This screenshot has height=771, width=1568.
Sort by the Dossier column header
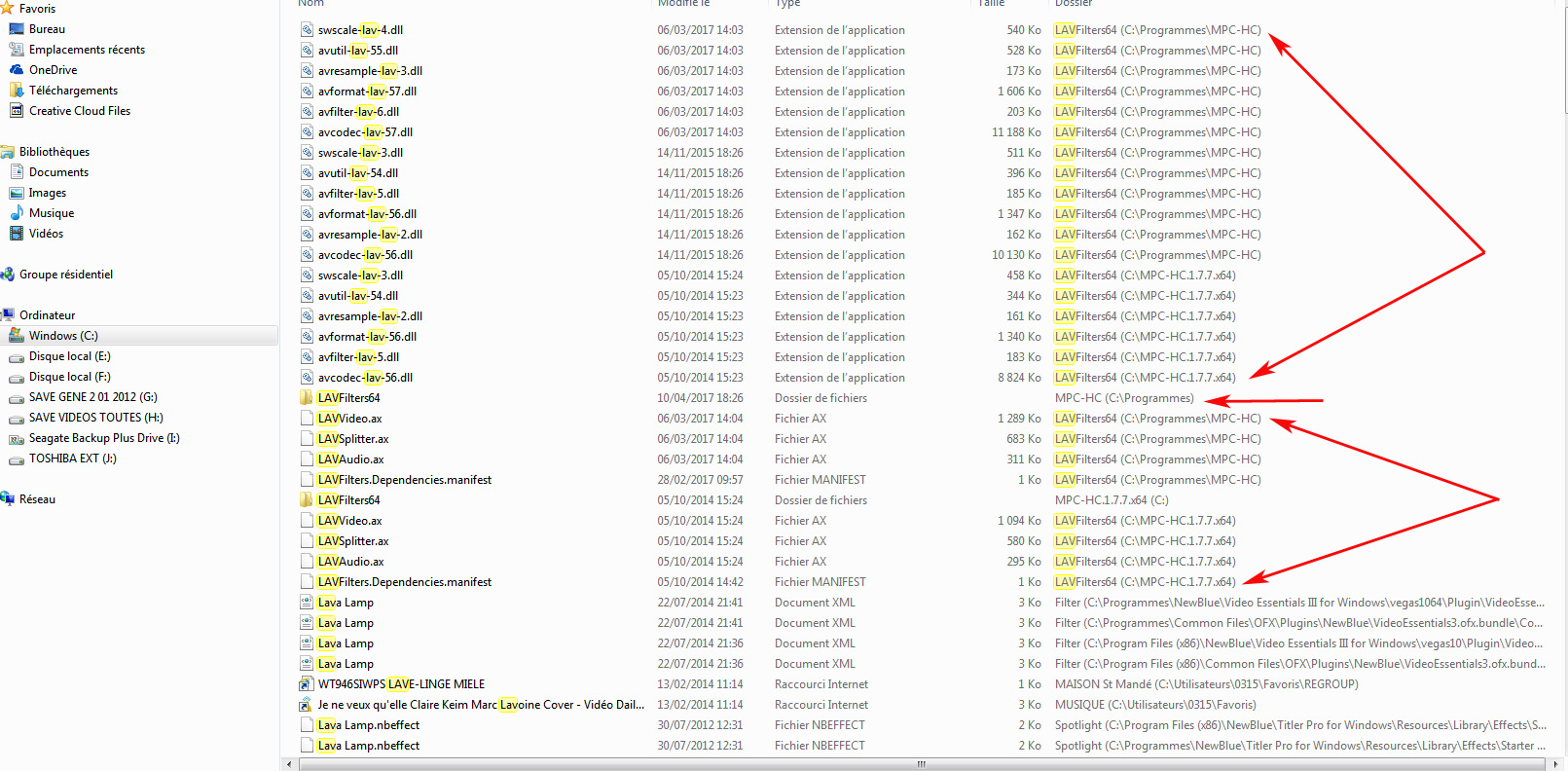pos(1074,4)
